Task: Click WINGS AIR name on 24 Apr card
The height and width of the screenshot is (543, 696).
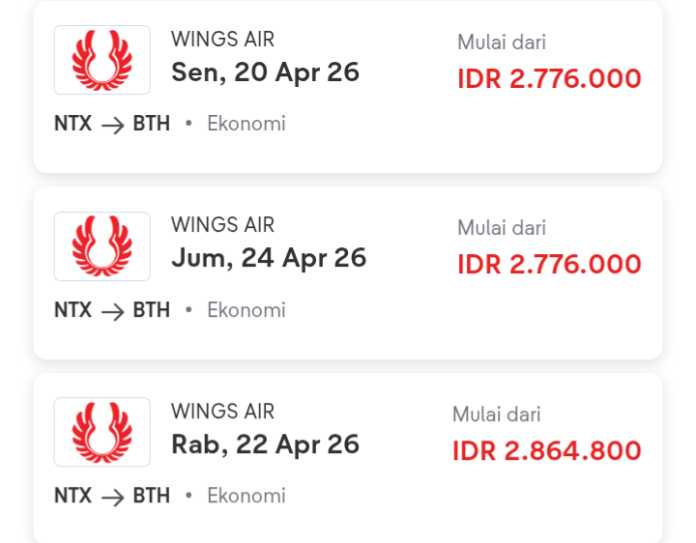Action: (x=222, y=225)
